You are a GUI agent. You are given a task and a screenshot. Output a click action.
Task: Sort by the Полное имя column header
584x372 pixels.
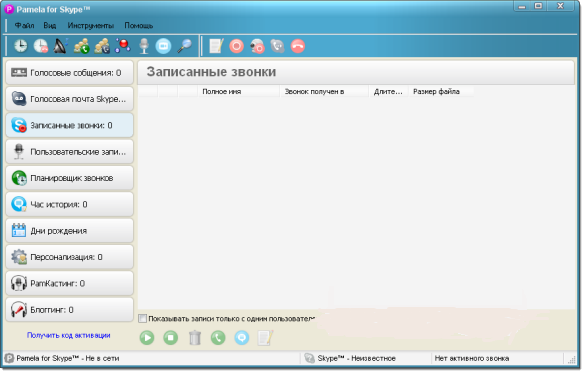click(x=238, y=91)
